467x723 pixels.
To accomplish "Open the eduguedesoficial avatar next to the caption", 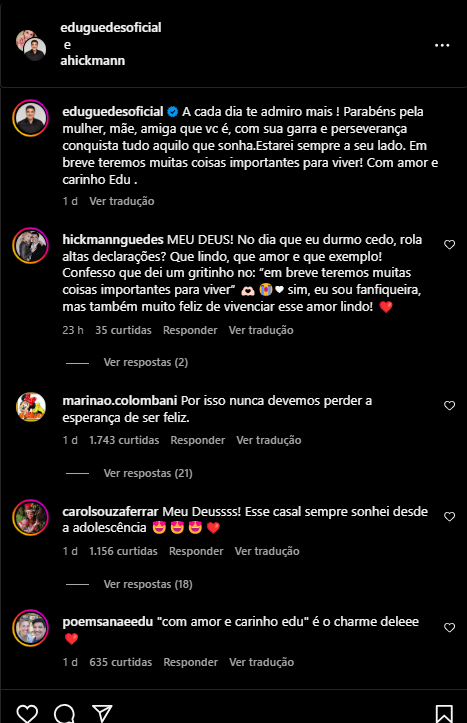I will point(30,118).
